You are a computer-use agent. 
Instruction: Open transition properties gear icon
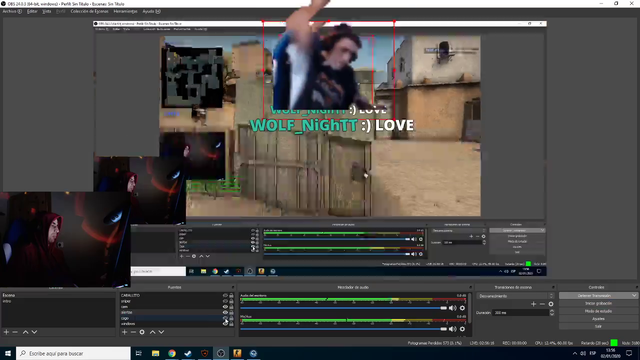point(551,304)
